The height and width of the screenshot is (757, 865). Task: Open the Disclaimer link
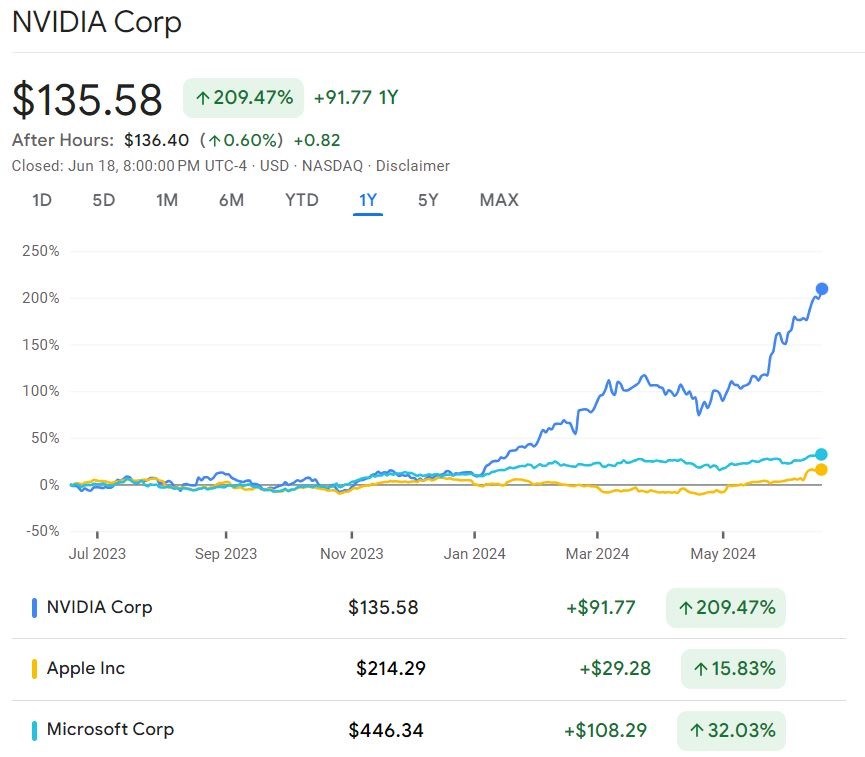(x=414, y=166)
